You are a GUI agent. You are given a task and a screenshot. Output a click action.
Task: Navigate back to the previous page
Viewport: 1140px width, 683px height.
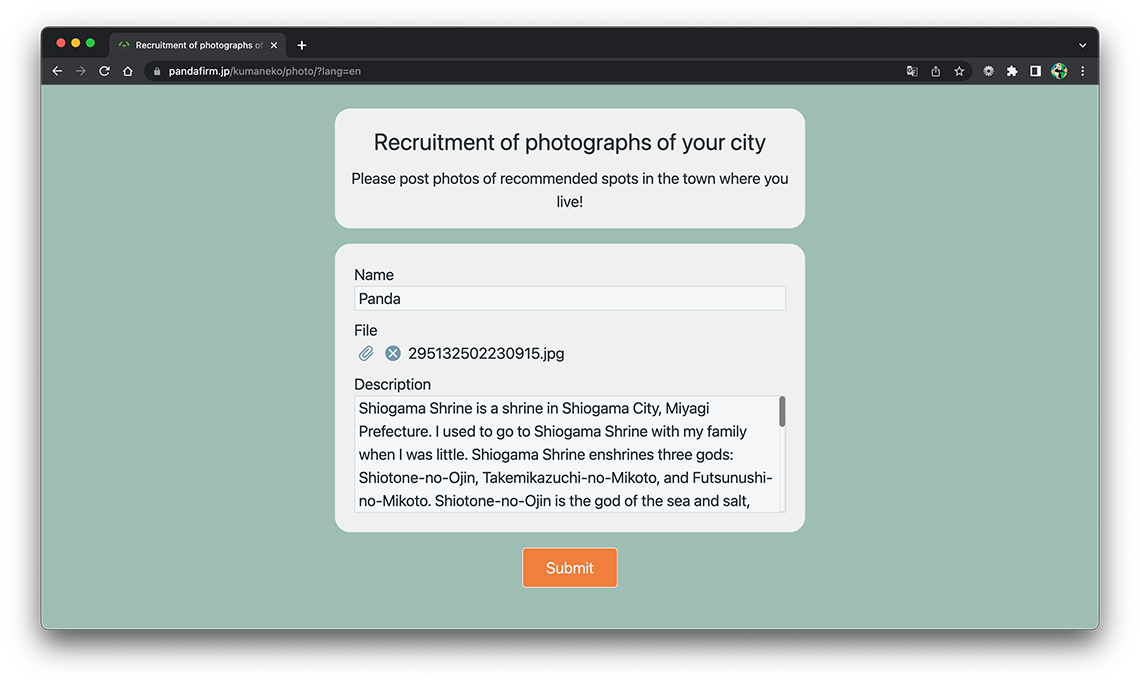(57, 71)
